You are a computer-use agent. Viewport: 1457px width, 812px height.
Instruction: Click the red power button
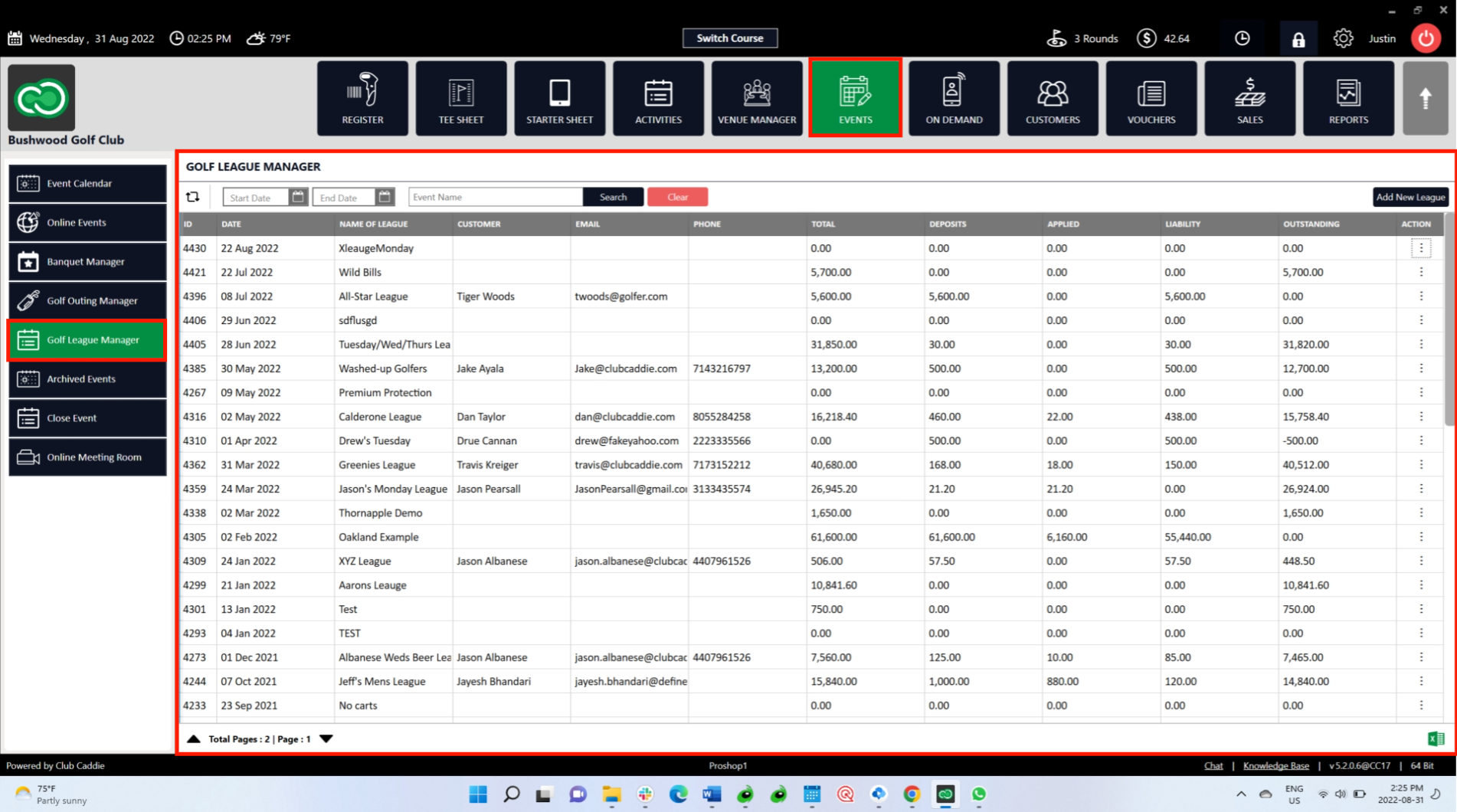tap(1426, 38)
